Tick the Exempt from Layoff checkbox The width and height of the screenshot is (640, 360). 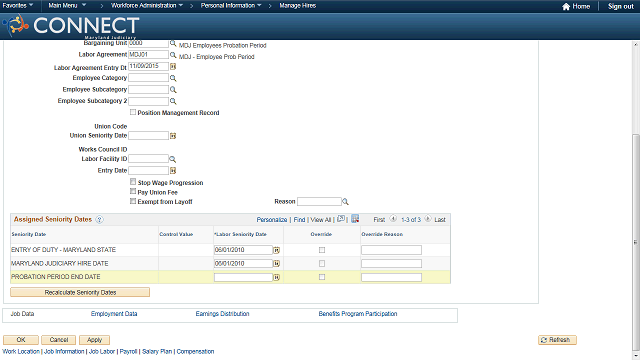click(133, 201)
